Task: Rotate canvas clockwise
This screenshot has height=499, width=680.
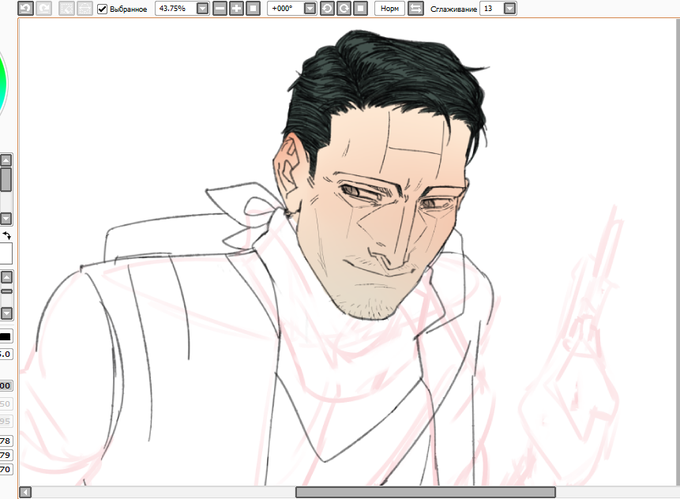Action: (x=343, y=8)
